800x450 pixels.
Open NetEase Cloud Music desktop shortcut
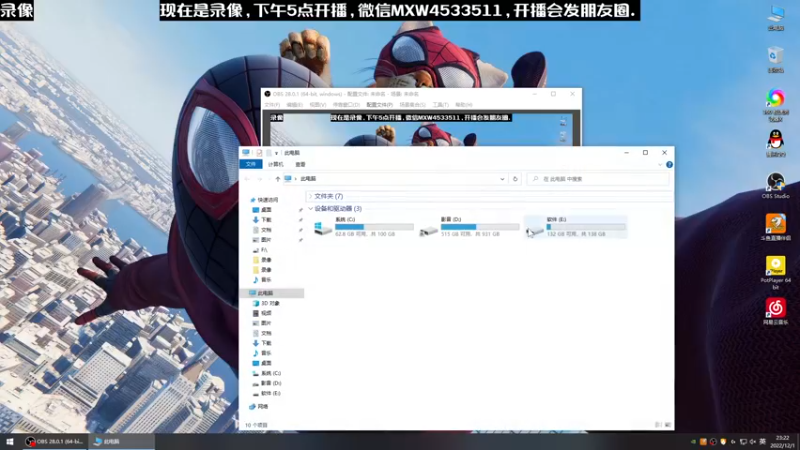[776, 311]
